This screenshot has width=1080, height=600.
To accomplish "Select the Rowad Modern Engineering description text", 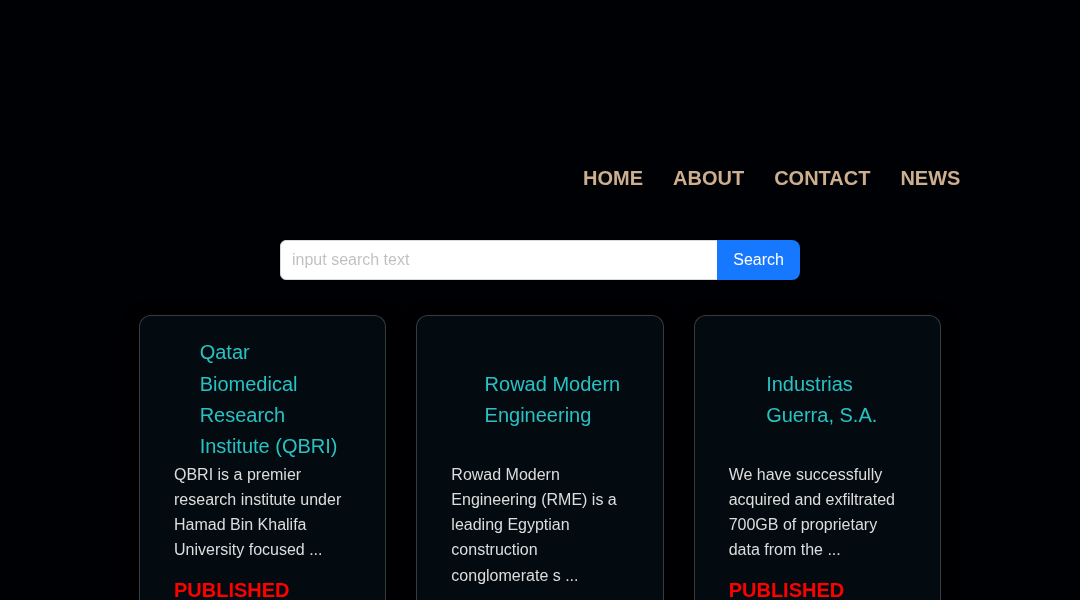I will coord(534,525).
